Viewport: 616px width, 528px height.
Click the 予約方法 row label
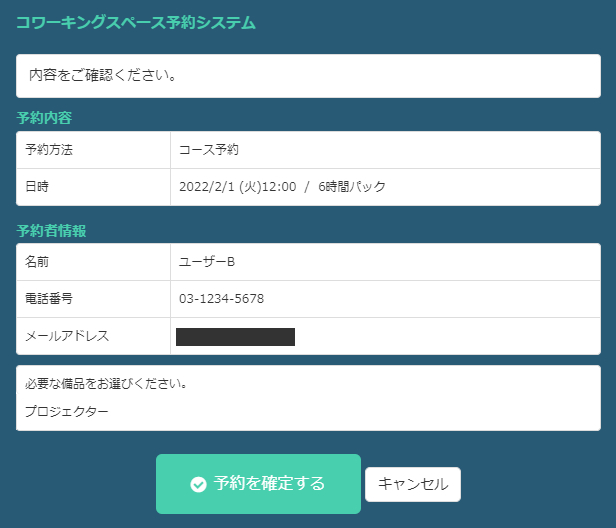(49, 150)
